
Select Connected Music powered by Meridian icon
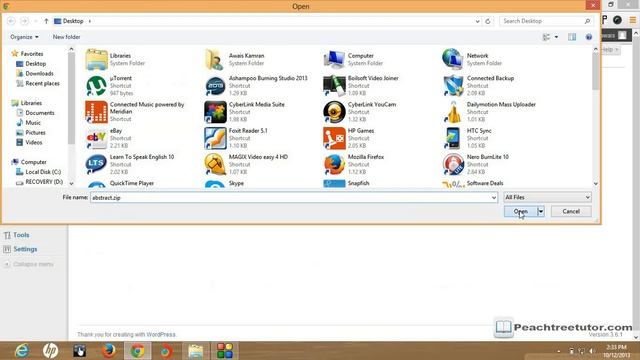pyautogui.click(x=96, y=112)
